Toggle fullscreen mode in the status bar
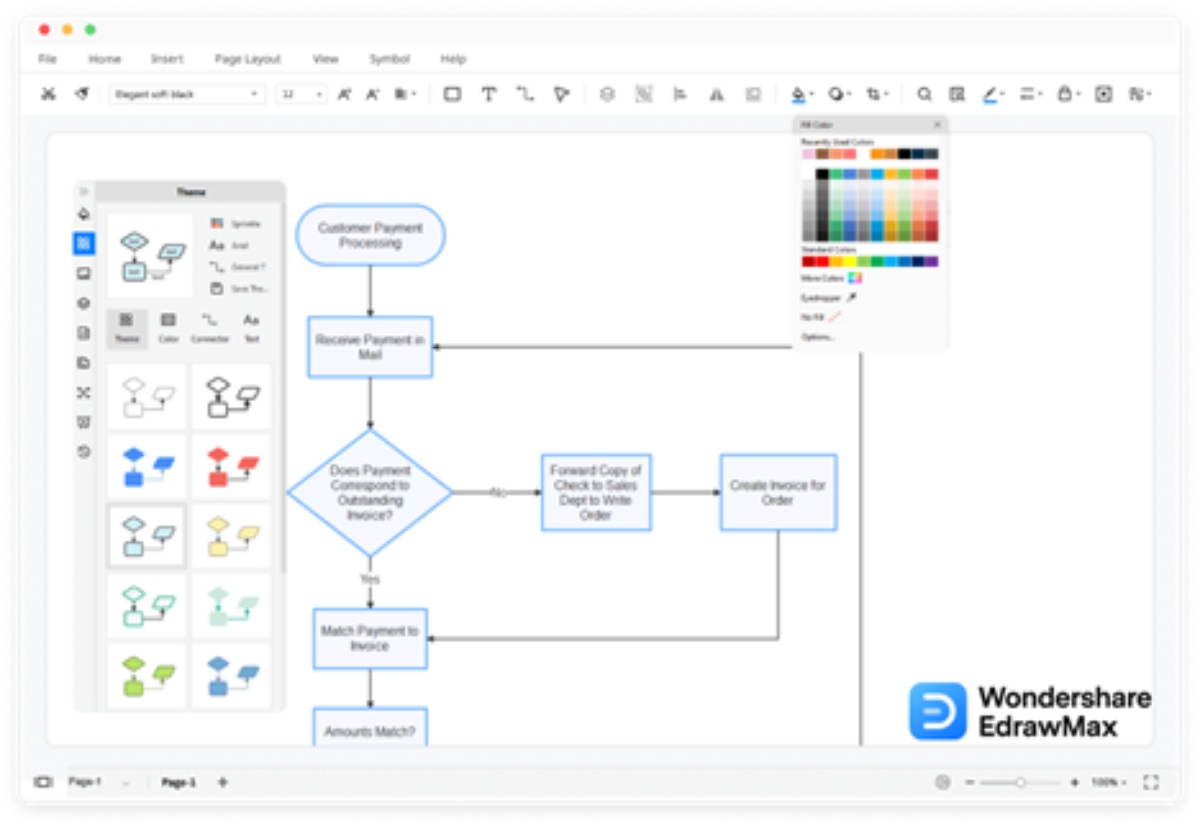Viewport: 1200px width, 826px height. click(x=1150, y=782)
